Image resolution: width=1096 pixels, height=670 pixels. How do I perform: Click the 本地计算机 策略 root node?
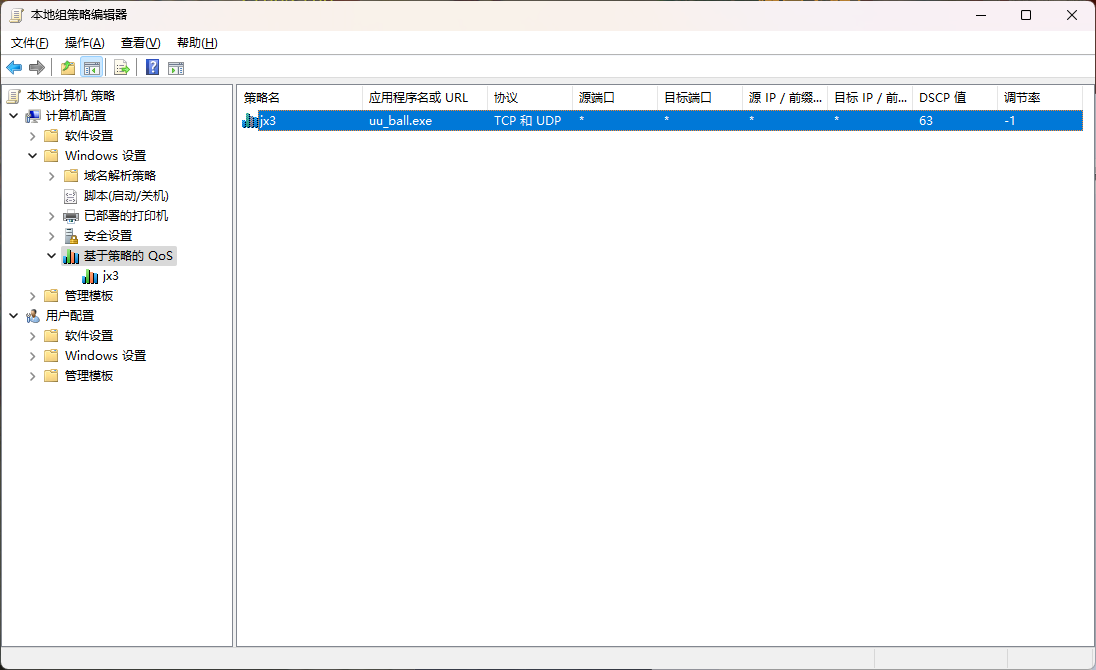click(70, 96)
